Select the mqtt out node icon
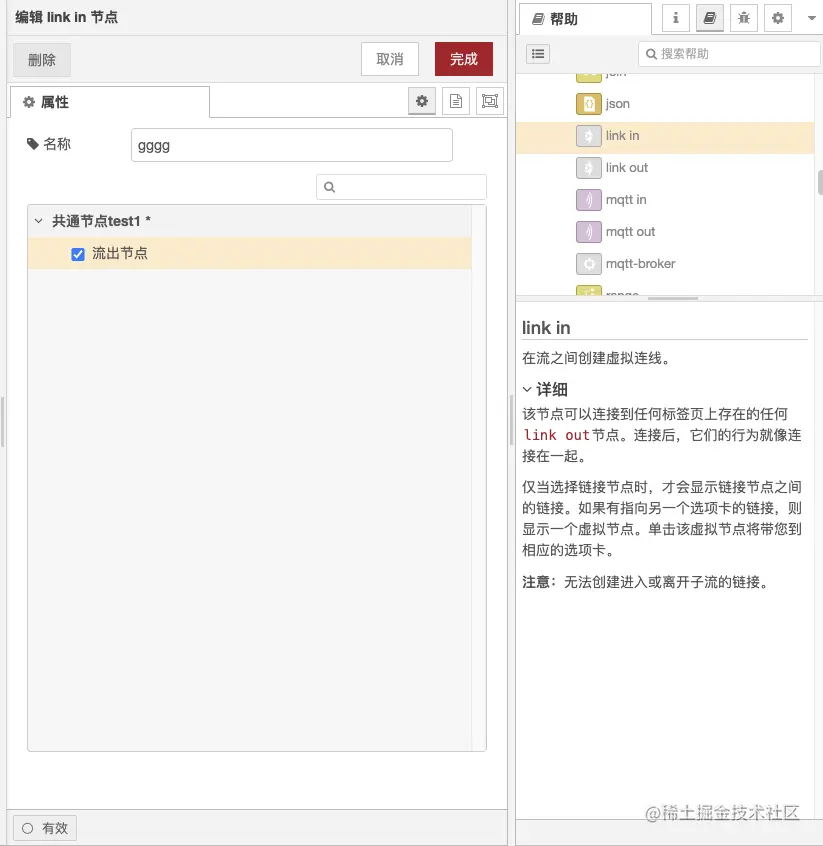The width and height of the screenshot is (823, 846). click(589, 232)
